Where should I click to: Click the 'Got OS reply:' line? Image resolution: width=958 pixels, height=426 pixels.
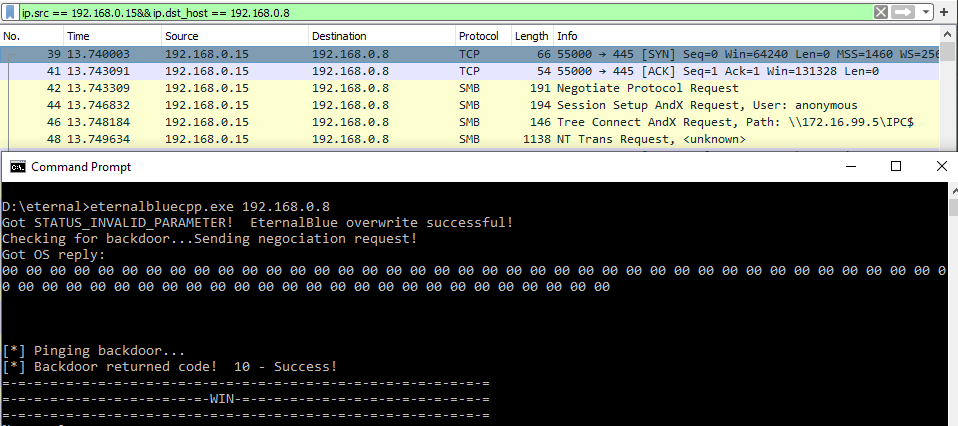(x=54, y=254)
